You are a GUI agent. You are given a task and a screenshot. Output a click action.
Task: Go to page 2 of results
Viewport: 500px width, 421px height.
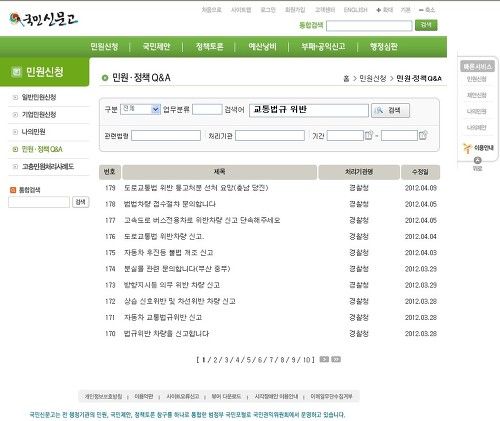pos(215,360)
